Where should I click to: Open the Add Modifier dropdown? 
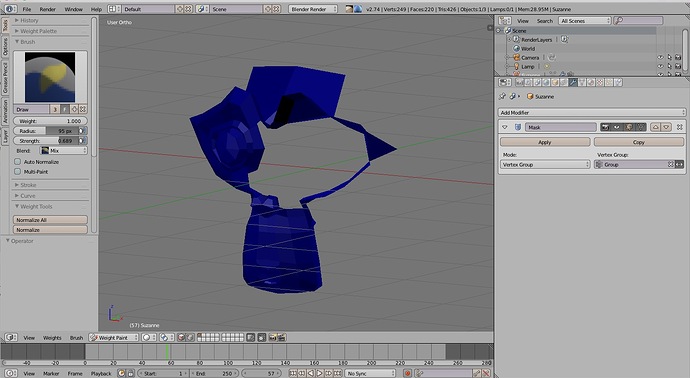[592, 112]
